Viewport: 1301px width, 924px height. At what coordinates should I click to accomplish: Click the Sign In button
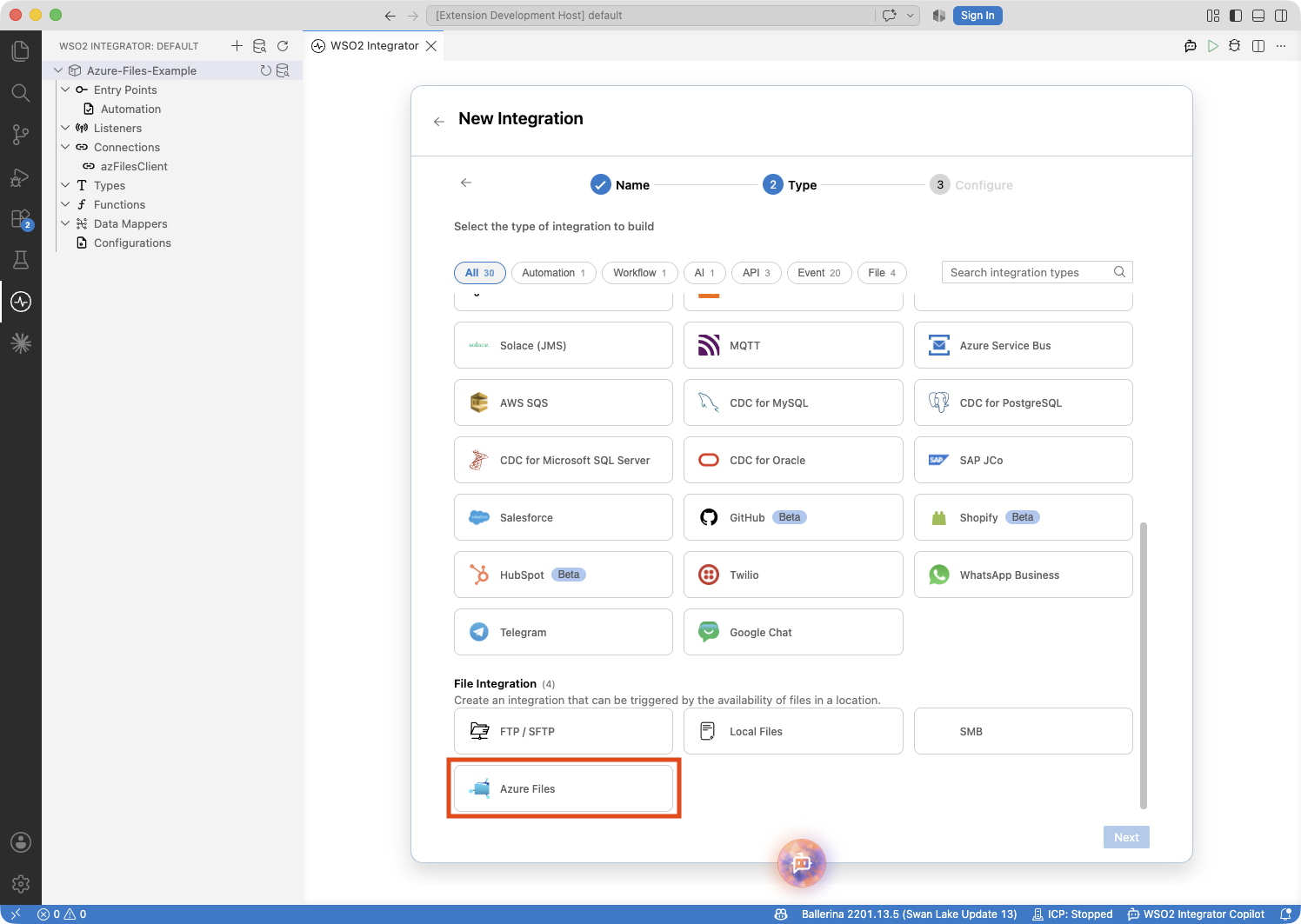[977, 16]
